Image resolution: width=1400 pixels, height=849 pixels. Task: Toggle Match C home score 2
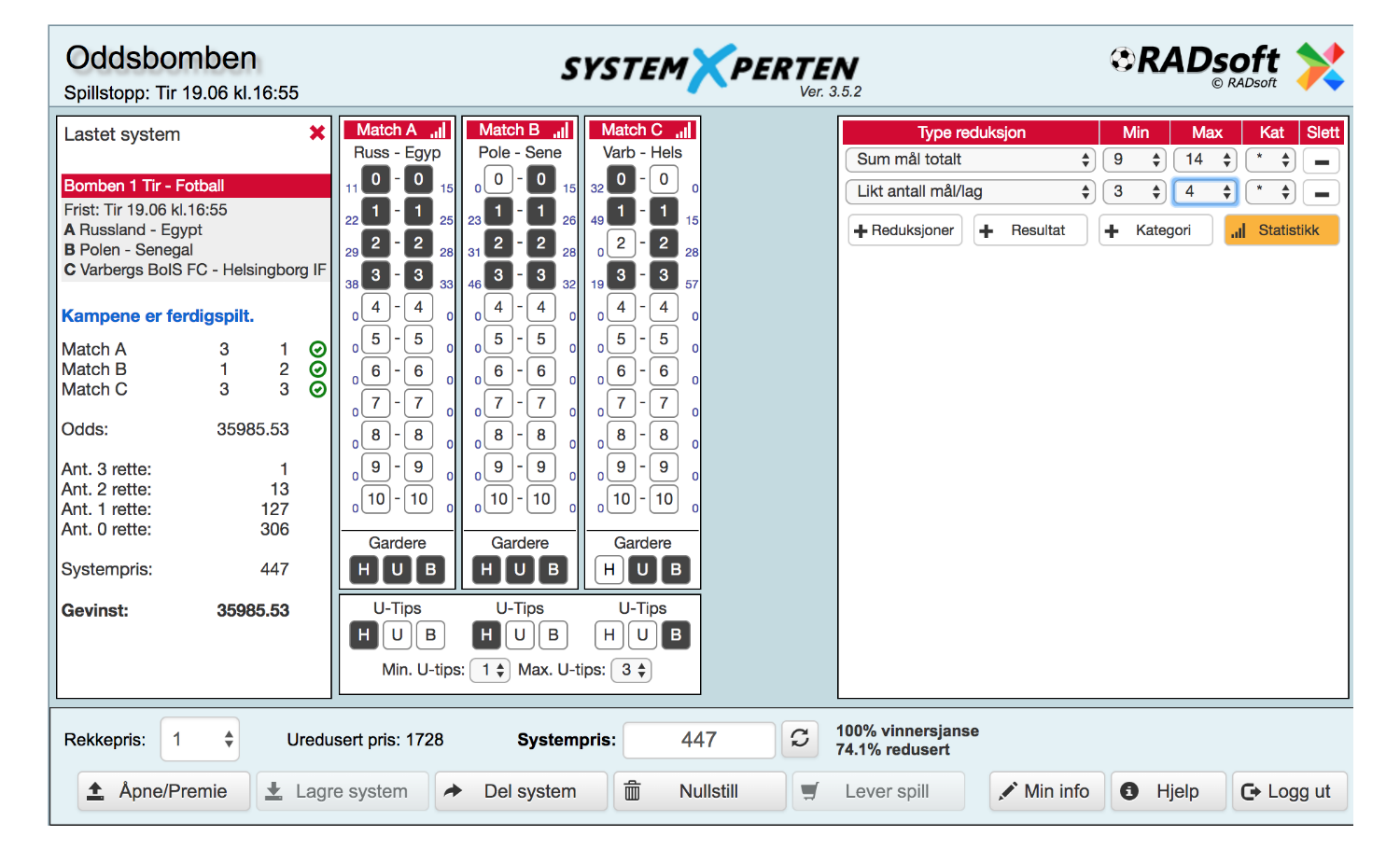tap(621, 242)
